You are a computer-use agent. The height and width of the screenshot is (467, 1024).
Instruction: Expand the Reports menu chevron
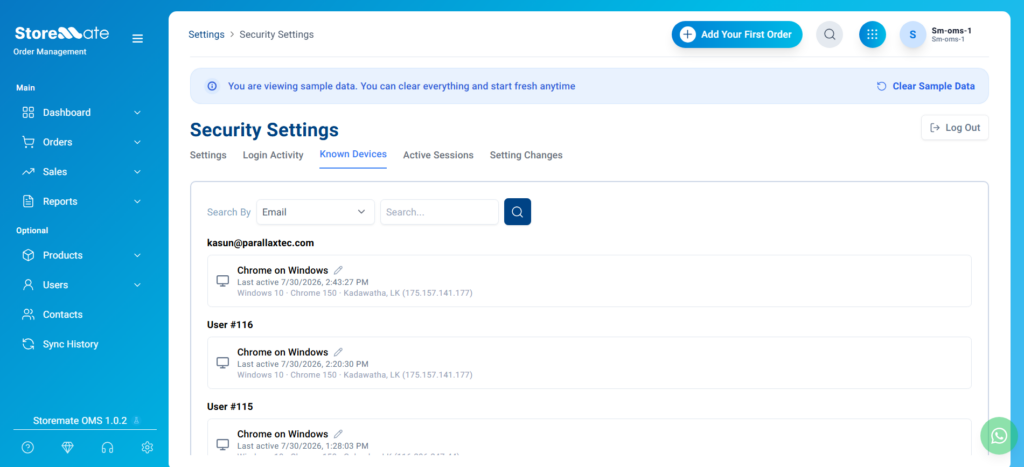coord(137,201)
